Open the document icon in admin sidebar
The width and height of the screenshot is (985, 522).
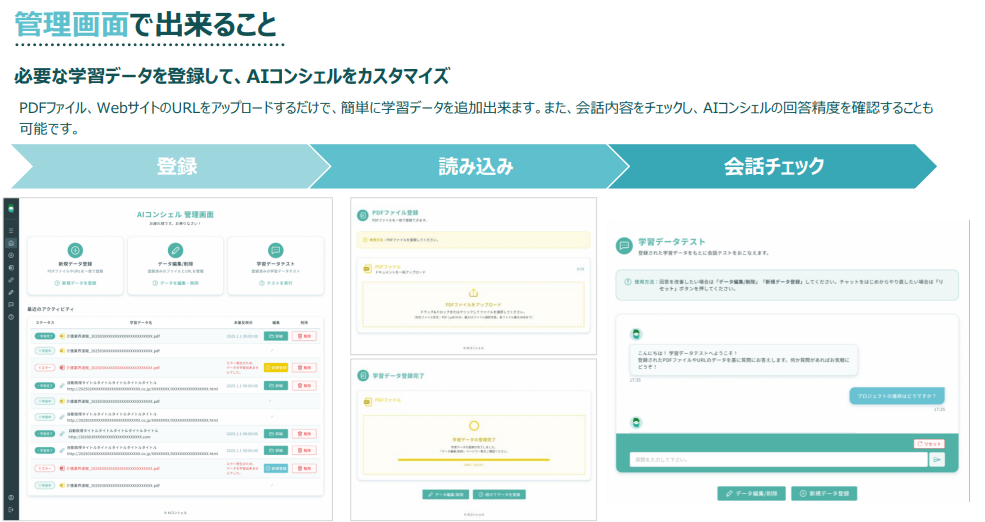click(11, 268)
